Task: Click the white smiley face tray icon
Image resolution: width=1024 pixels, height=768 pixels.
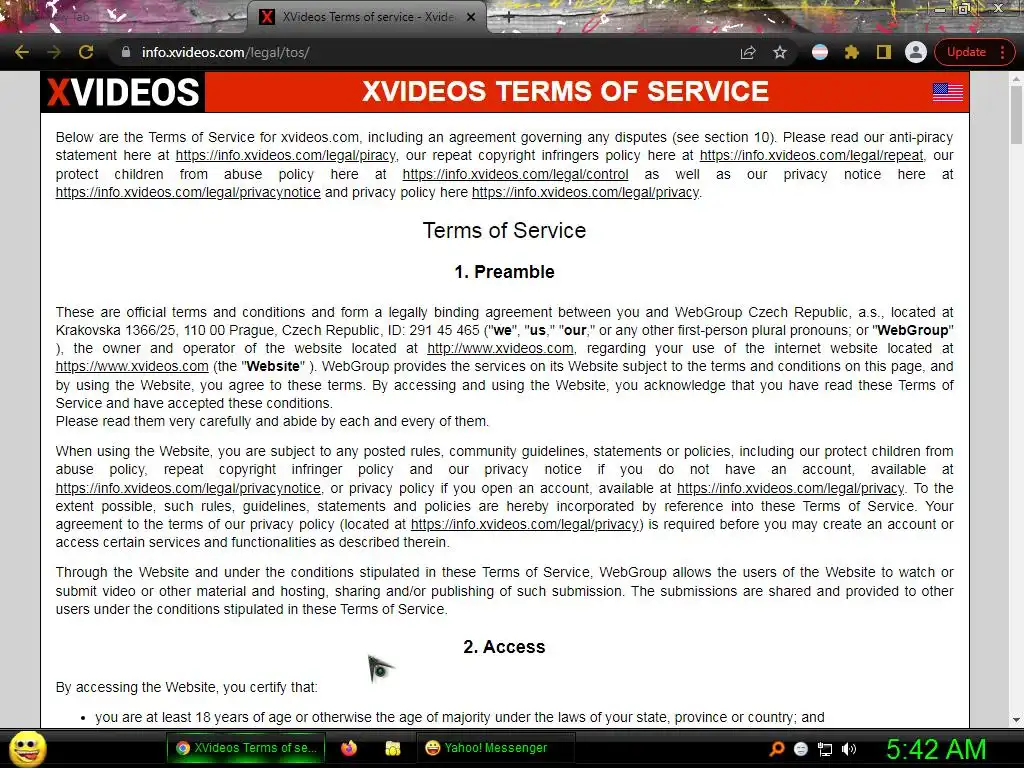Action: click(801, 749)
